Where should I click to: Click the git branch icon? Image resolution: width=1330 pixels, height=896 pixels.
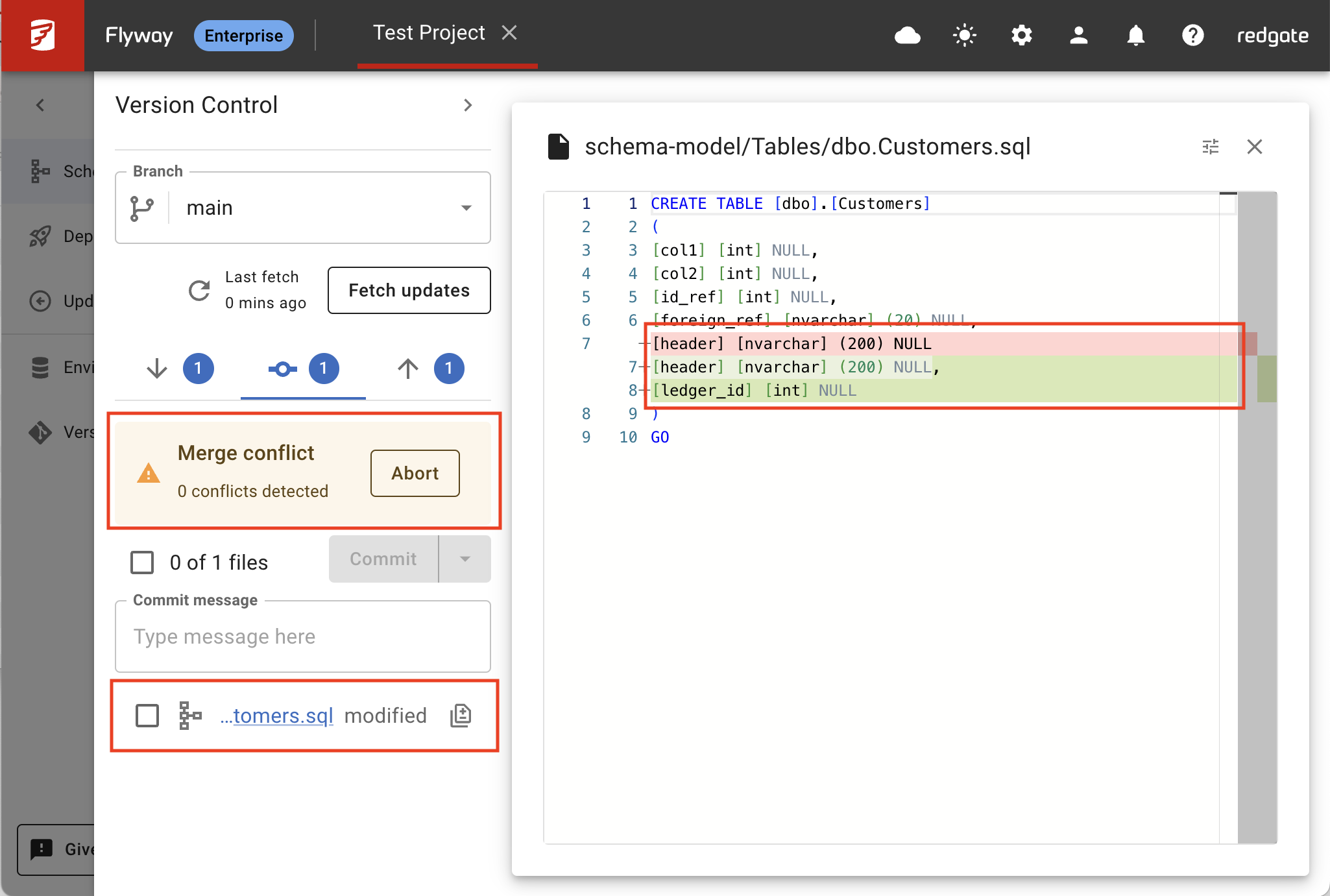coord(141,208)
